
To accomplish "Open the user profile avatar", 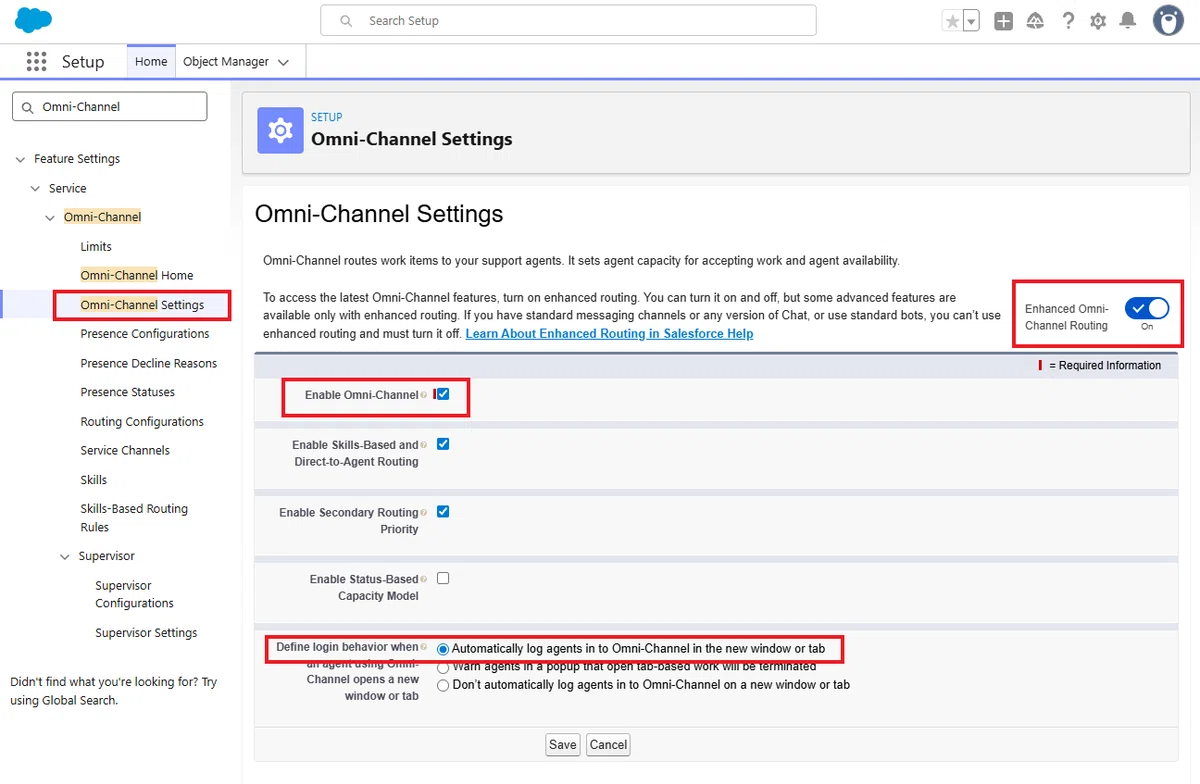I will 1168,20.
